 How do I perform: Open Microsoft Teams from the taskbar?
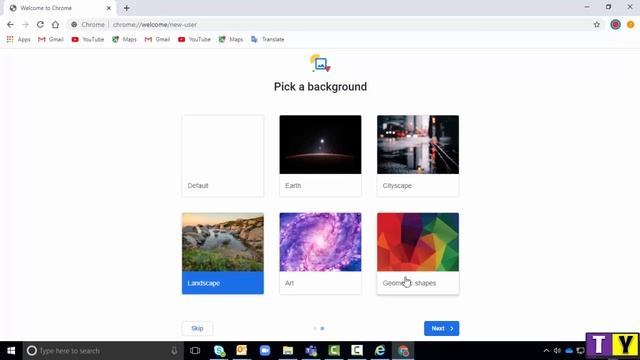tap(311, 351)
